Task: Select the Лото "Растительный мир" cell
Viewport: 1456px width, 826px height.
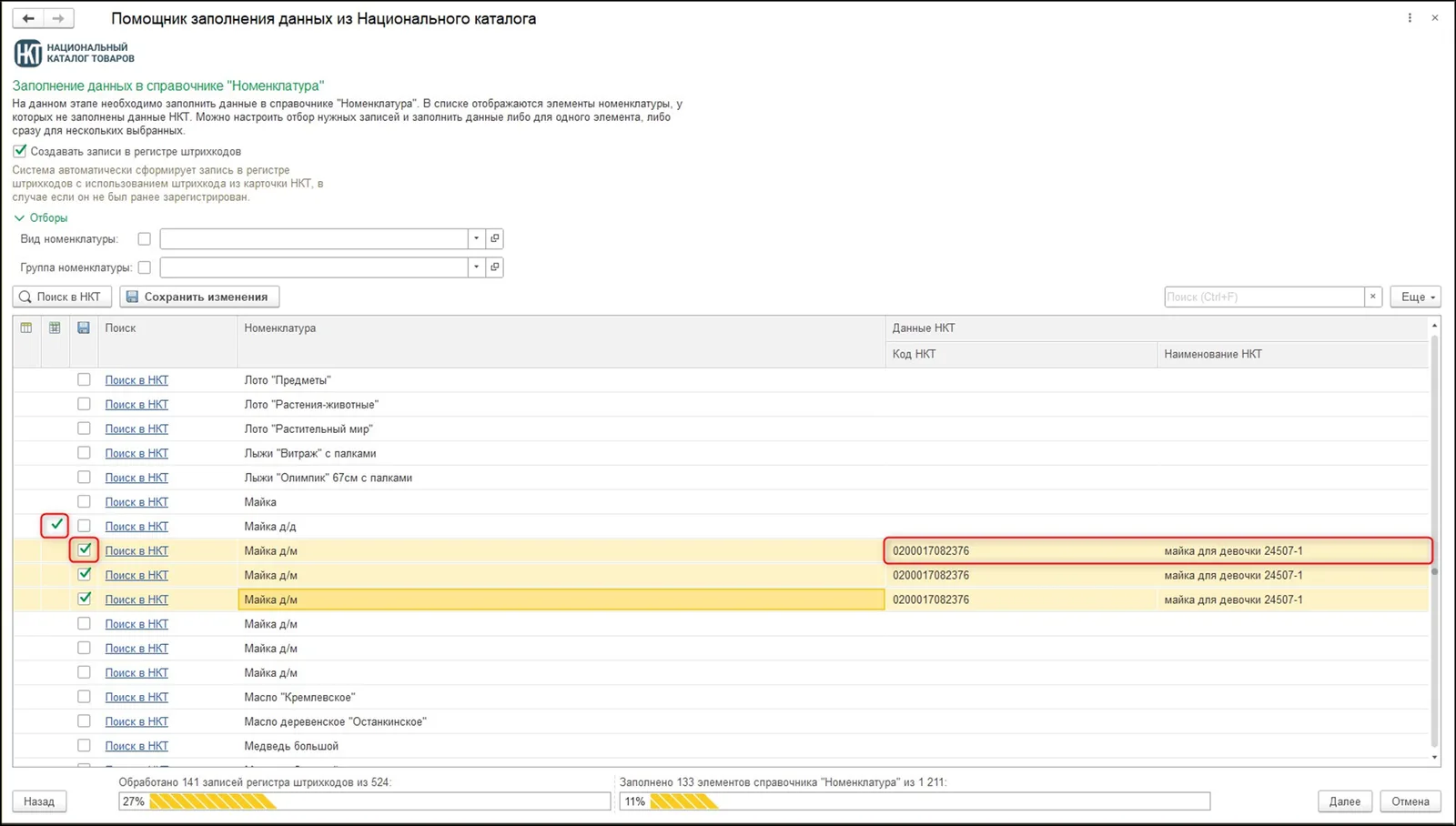Action: pos(561,428)
